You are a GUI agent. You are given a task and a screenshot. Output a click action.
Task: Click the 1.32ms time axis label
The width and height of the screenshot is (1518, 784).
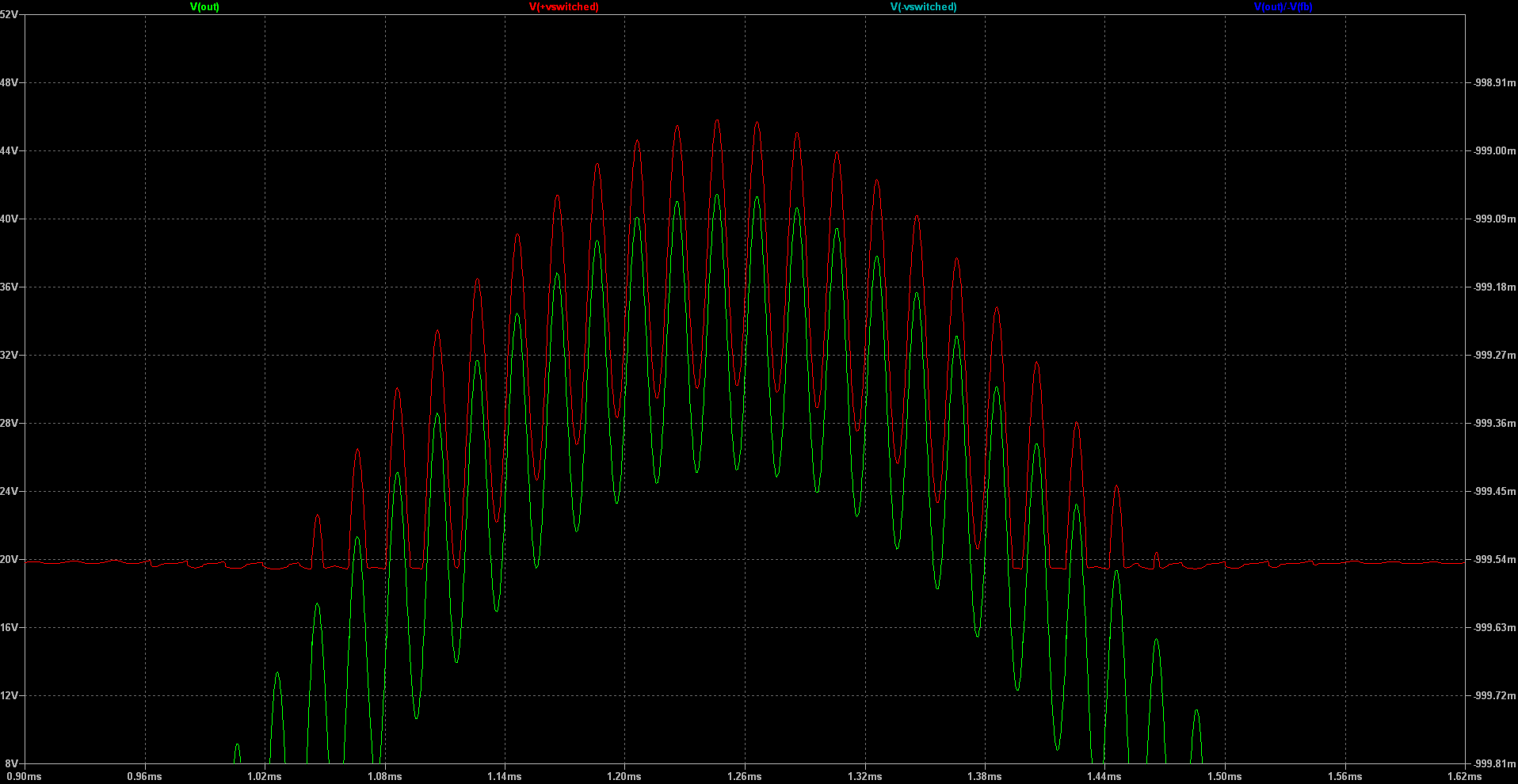[x=865, y=776]
